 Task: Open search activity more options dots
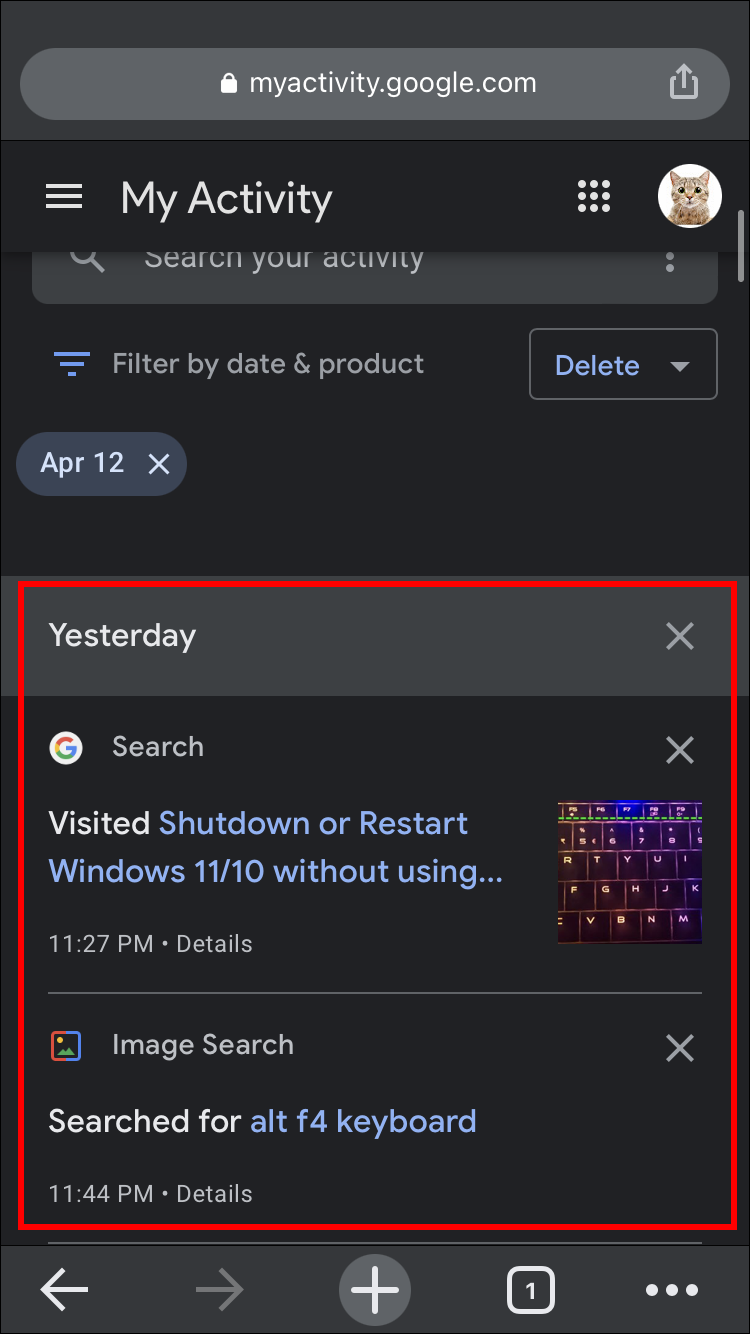[x=669, y=262]
